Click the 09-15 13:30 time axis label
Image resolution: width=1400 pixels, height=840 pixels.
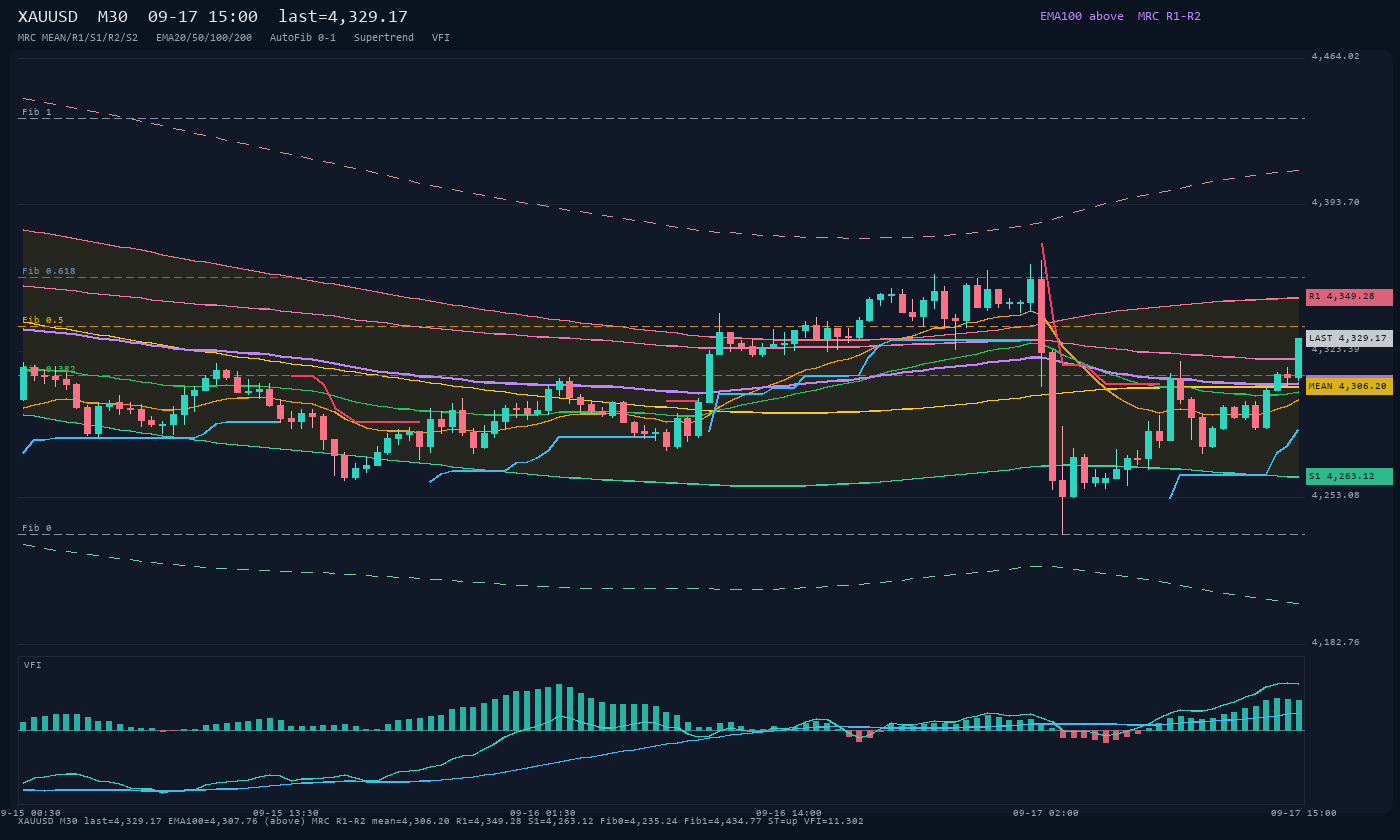(286, 813)
